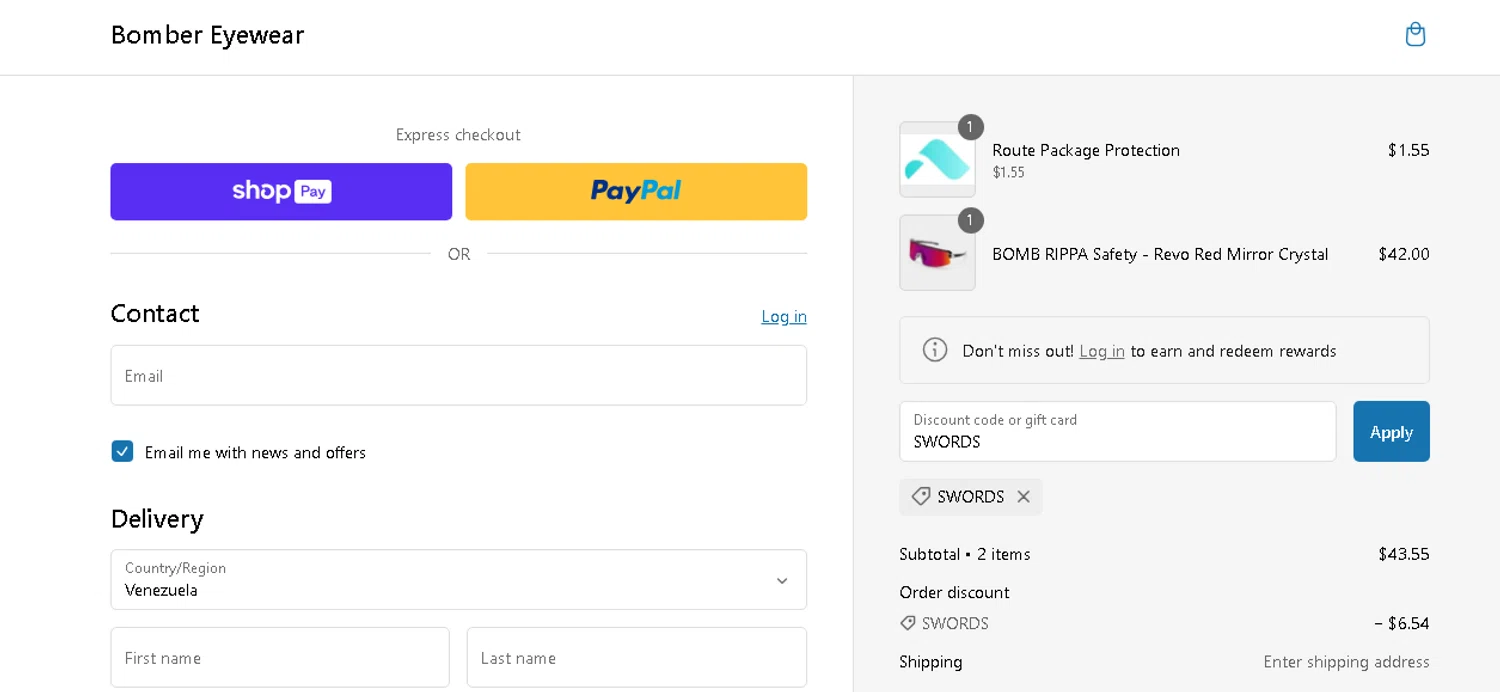Open the Bomber Eyewear store link

tap(207, 35)
